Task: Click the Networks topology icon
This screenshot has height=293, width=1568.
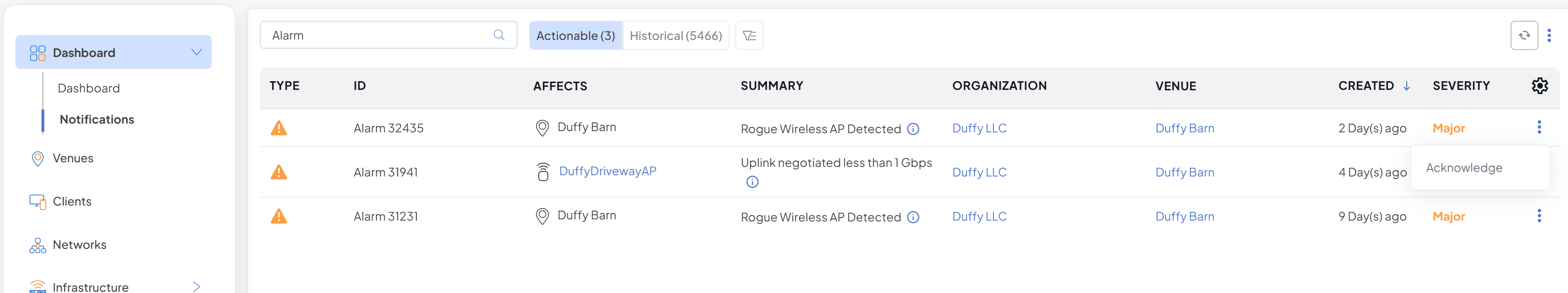Action: [38, 246]
